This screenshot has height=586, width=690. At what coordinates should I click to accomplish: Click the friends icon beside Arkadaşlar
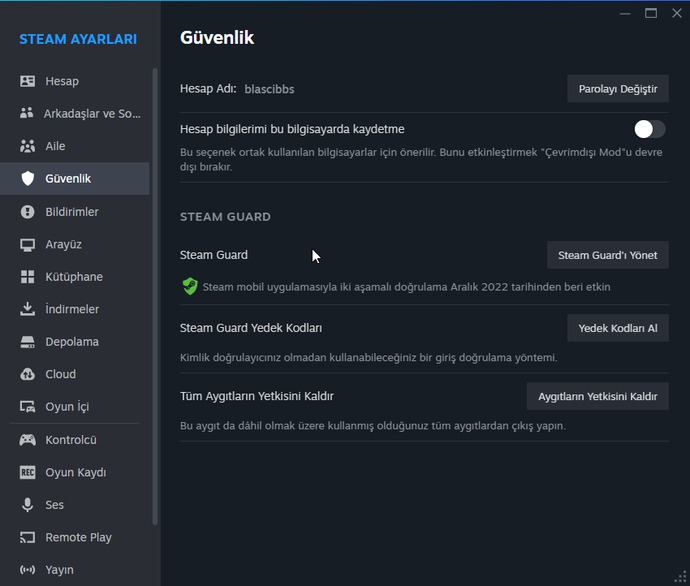[27, 113]
